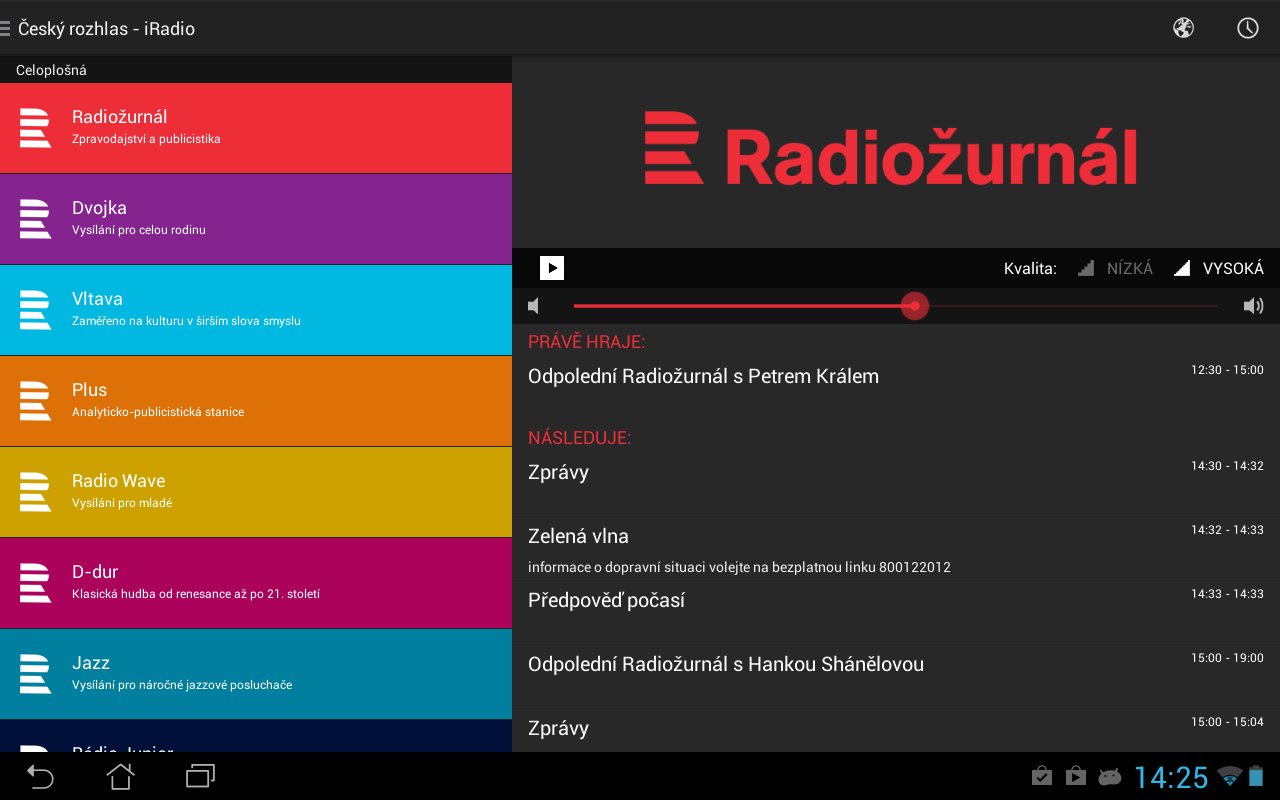
Task: Click the mute speaker icon left of slider
Action: 535,306
